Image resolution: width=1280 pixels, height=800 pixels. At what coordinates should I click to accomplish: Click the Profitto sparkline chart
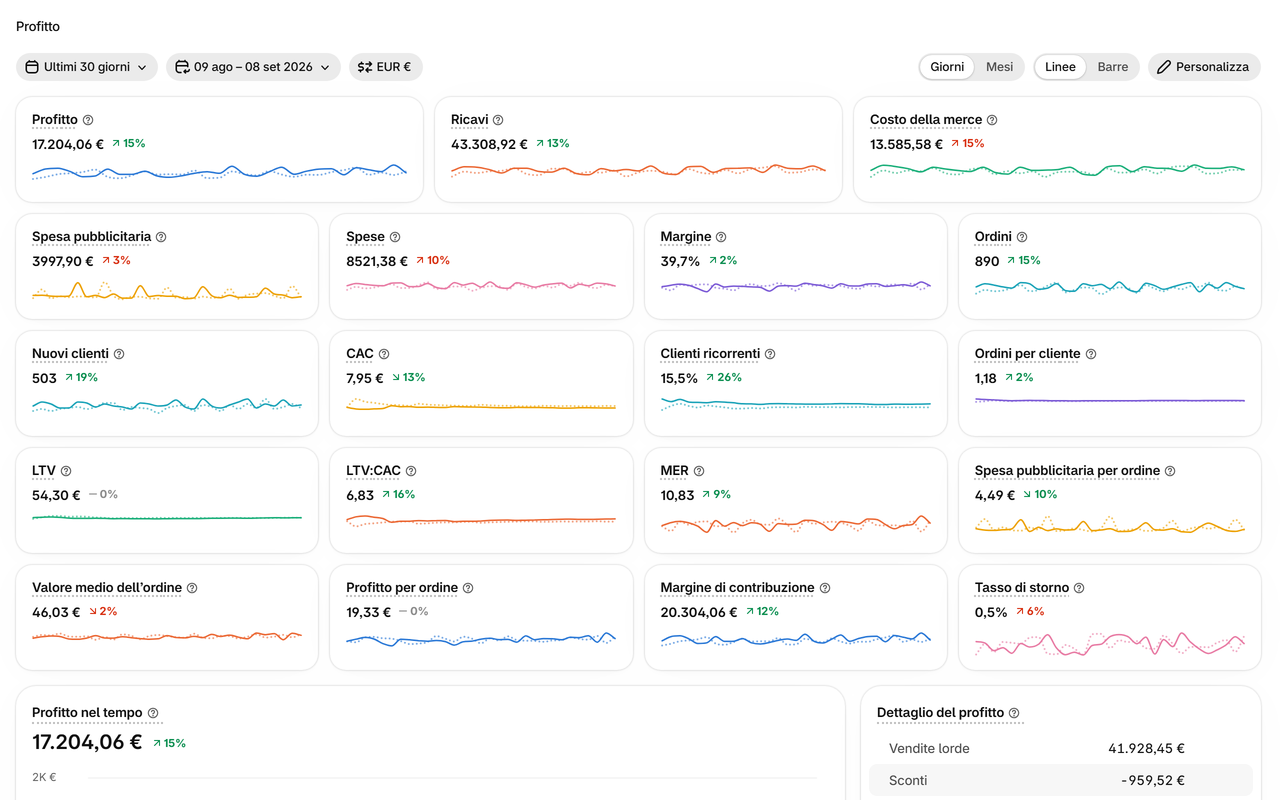coord(219,172)
